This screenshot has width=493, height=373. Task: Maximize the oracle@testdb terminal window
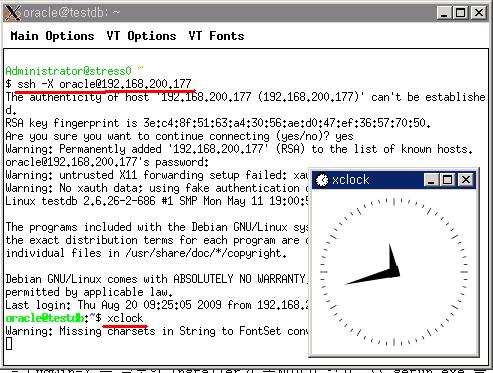[x=461, y=13]
